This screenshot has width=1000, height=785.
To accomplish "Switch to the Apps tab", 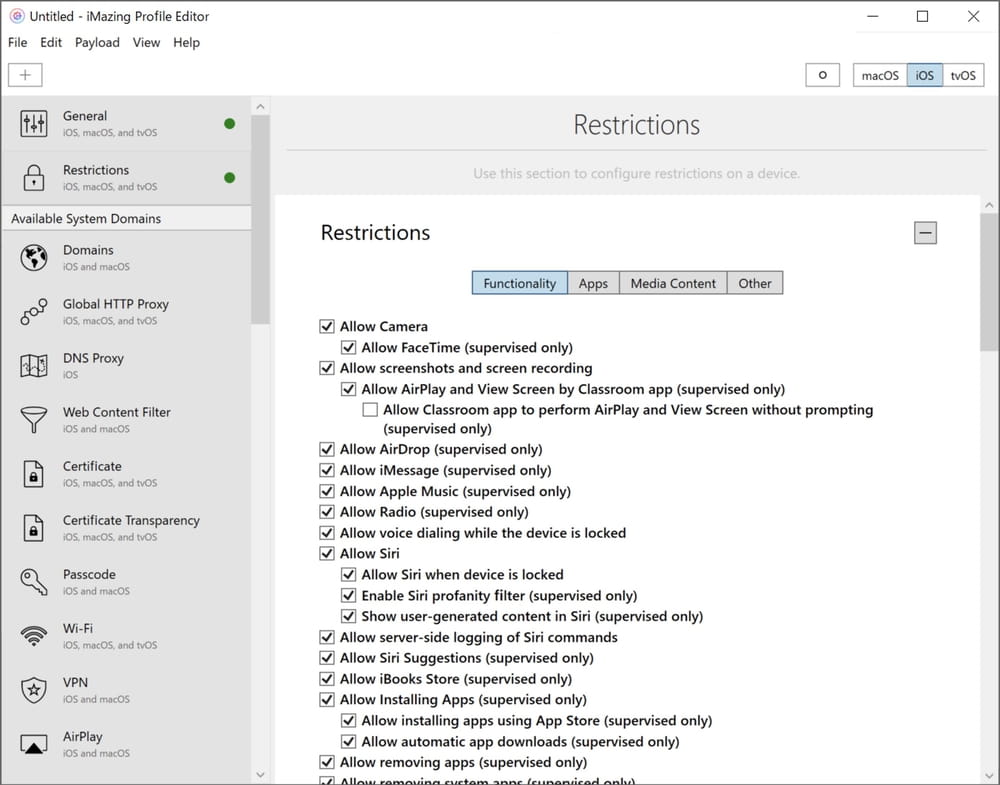I will coord(593,283).
